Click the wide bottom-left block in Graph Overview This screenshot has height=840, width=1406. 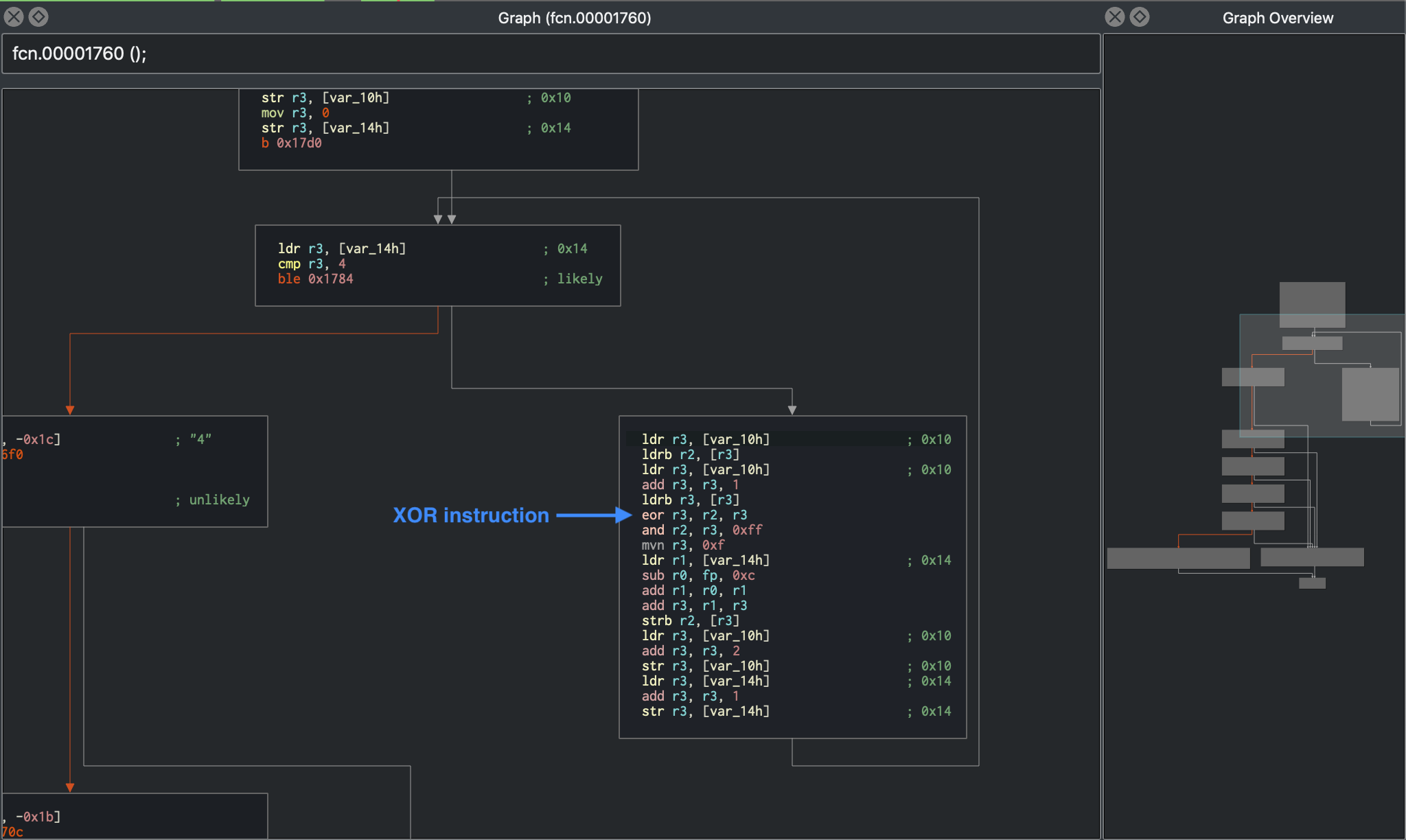(x=1178, y=558)
